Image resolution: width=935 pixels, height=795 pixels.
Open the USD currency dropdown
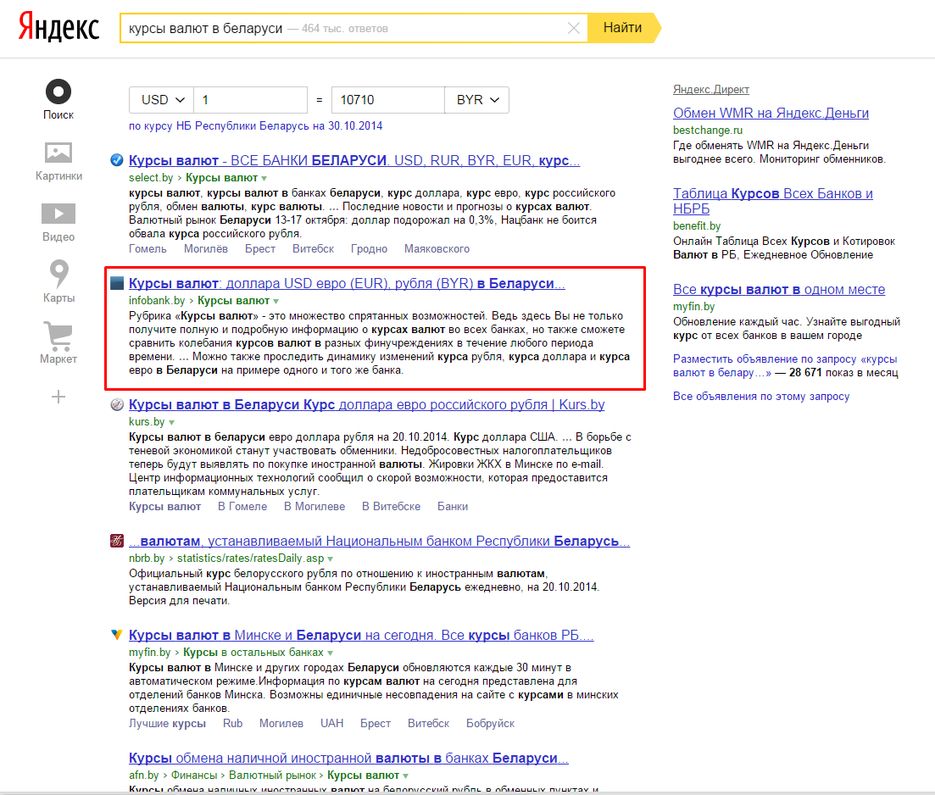162,100
